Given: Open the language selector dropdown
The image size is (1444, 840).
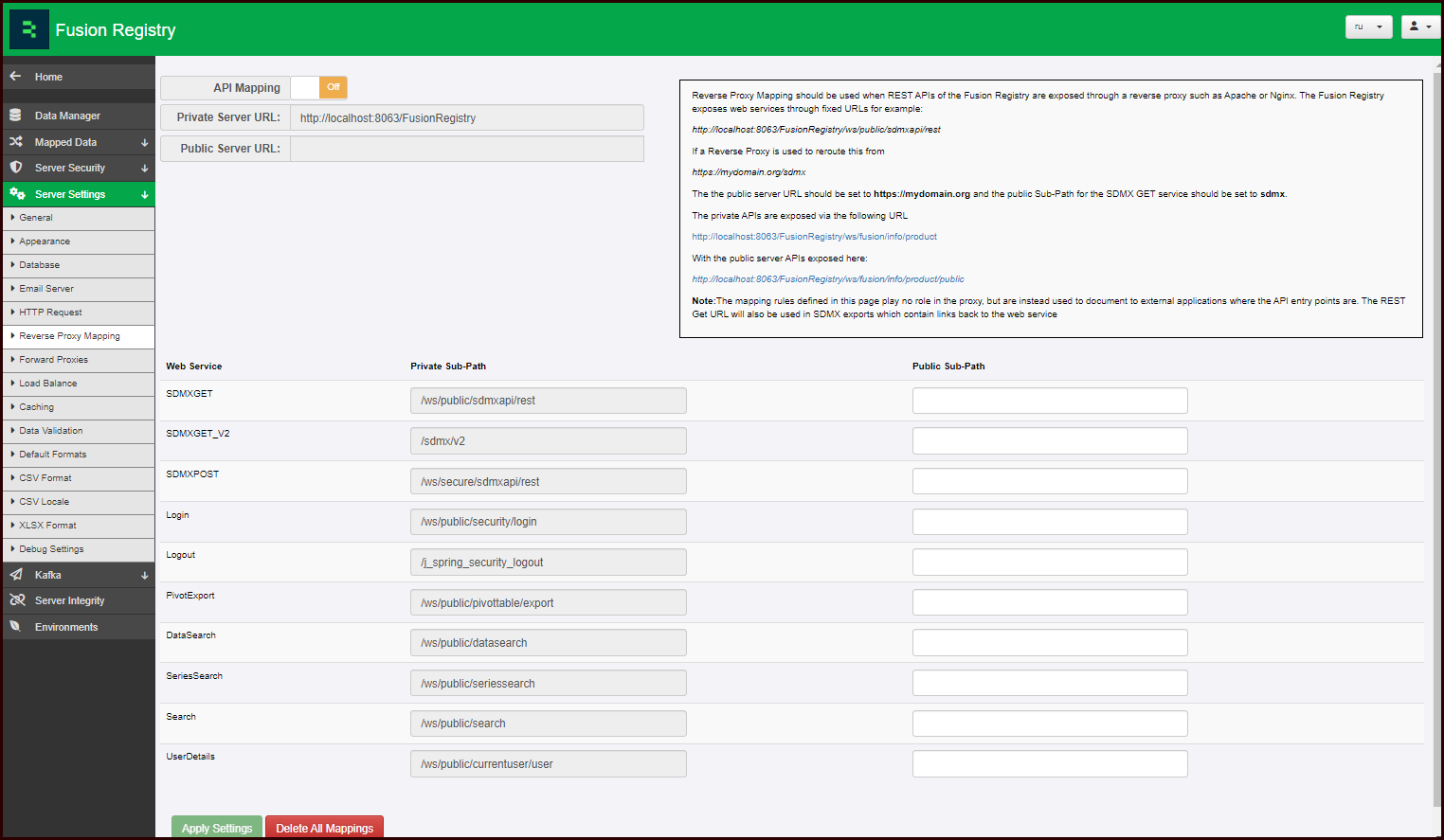Looking at the screenshot, I should [1368, 27].
